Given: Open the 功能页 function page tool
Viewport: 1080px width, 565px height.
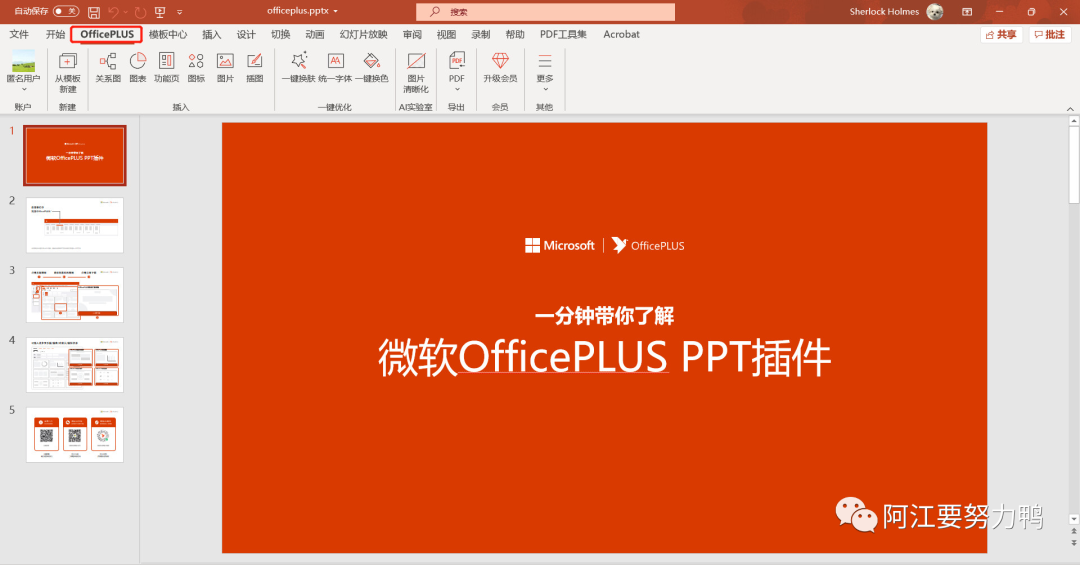Looking at the screenshot, I should tap(167, 68).
